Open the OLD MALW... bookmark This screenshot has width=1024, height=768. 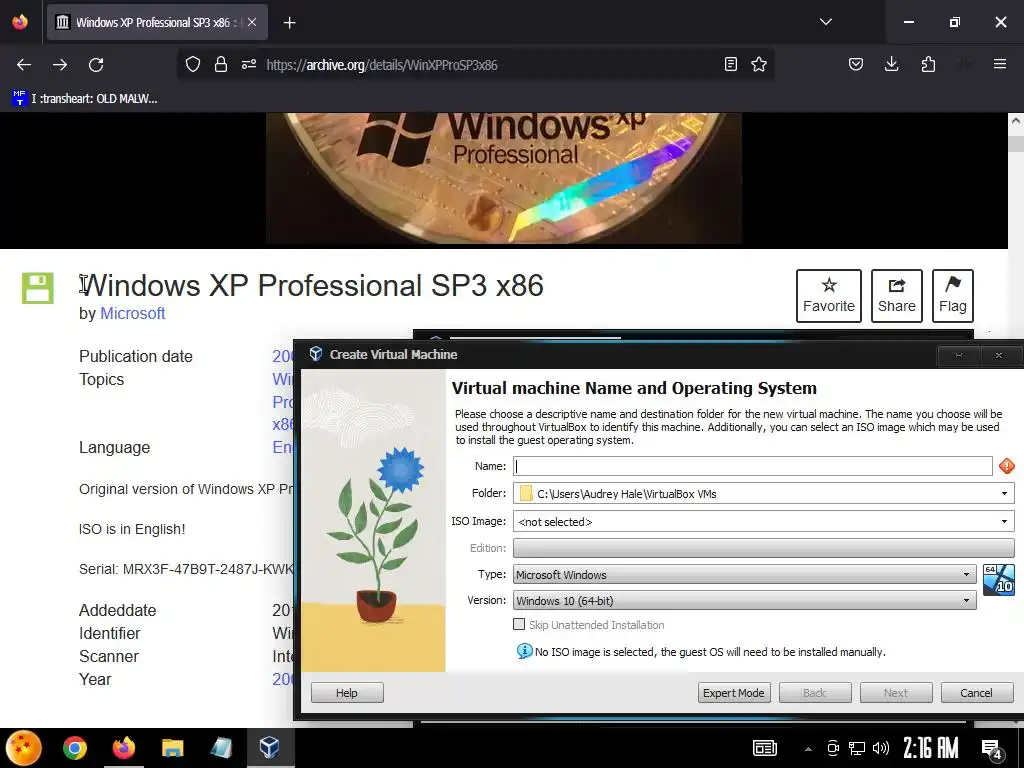pyautogui.click(x=85, y=99)
